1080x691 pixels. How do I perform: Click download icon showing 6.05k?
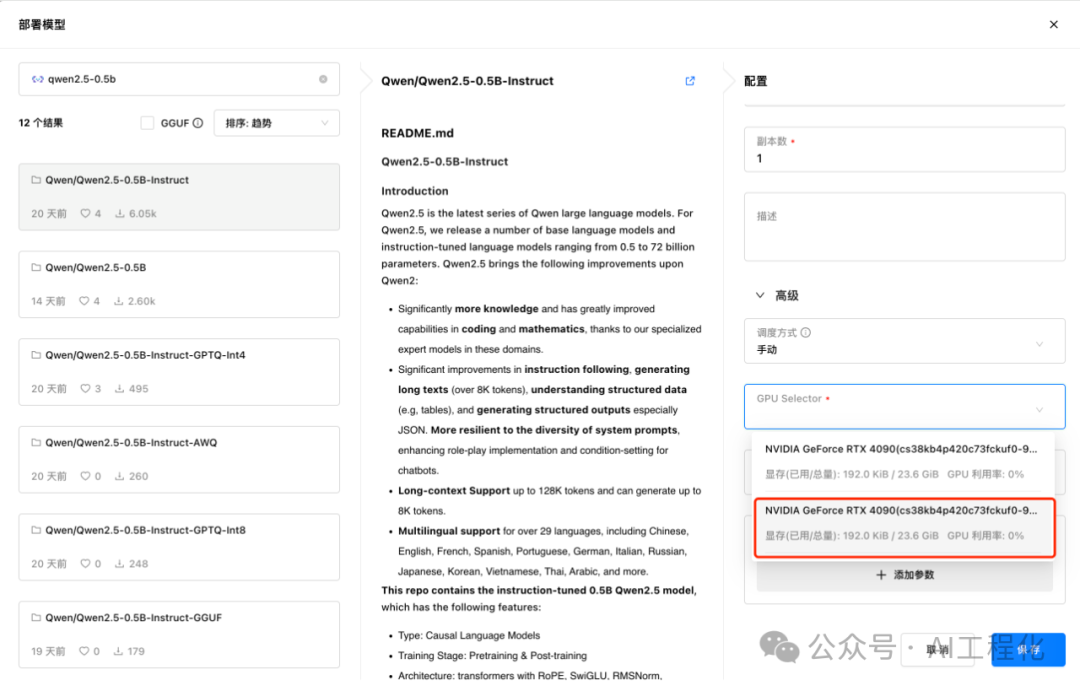coord(120,214)
